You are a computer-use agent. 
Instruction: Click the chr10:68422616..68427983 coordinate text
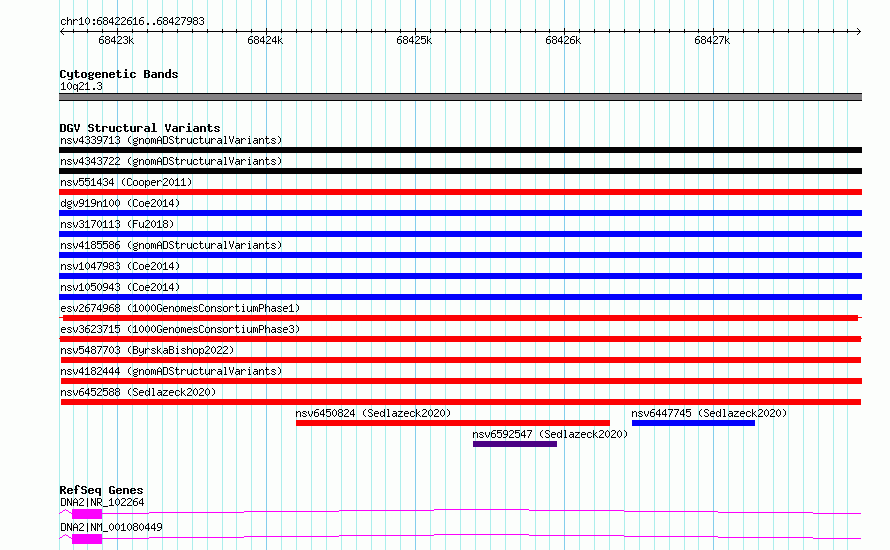(132, 21)
